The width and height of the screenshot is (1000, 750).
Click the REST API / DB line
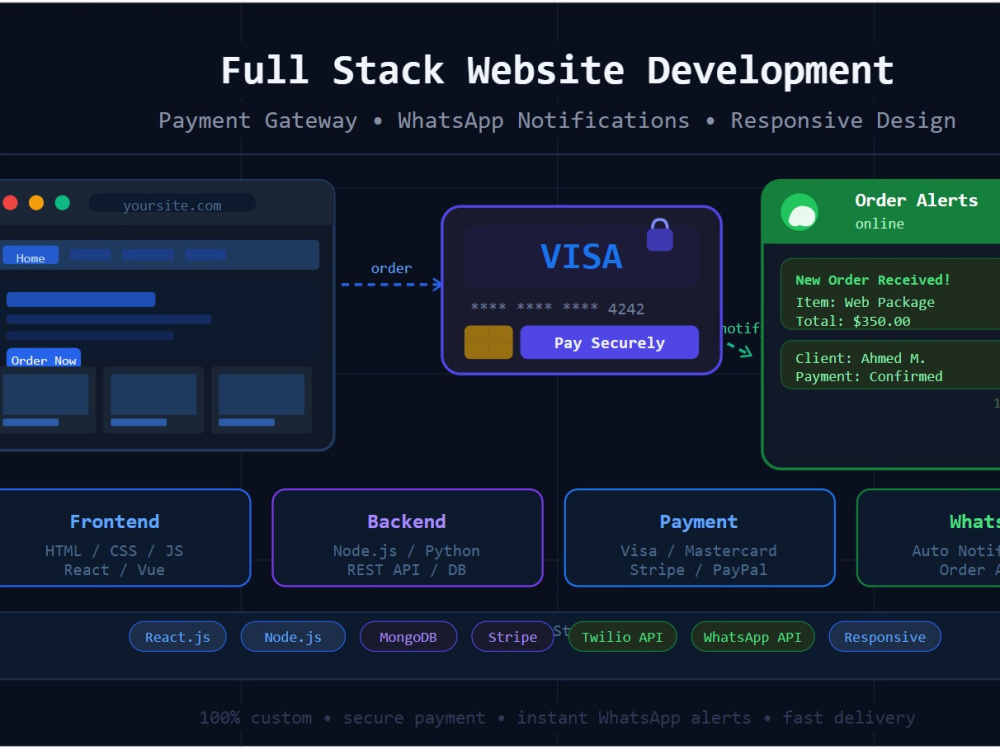click(406, 570)
